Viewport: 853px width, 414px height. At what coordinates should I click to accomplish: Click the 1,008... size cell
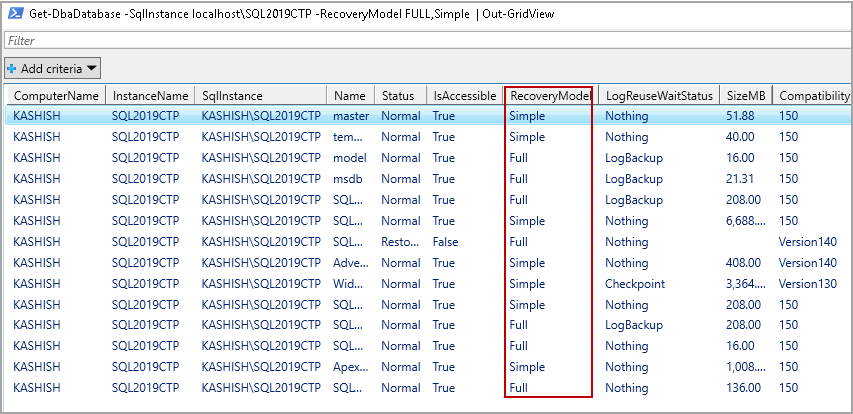pos(746,367)
